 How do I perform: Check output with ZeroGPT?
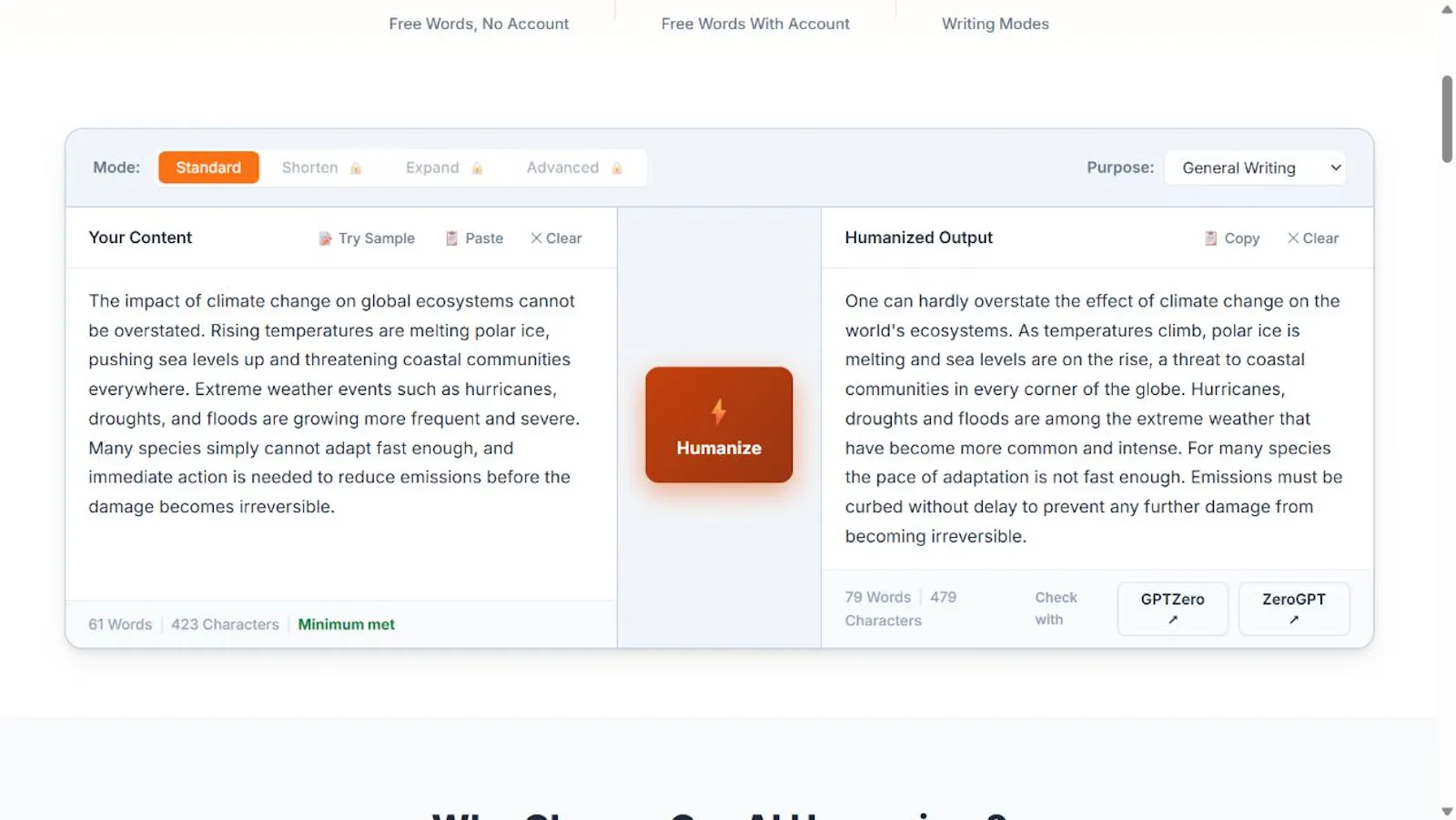pyautogui.click(x=1294, y=609)
